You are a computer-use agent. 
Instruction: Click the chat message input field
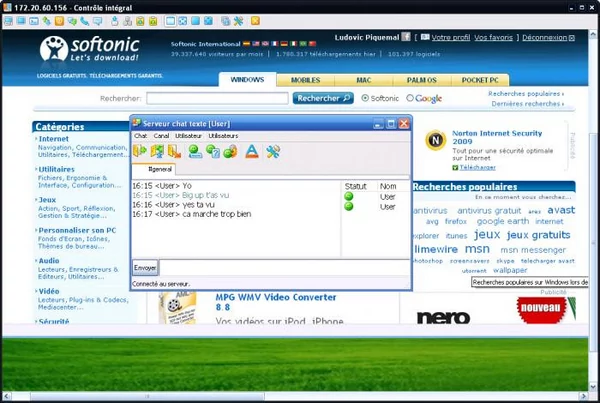coord(285,268)
